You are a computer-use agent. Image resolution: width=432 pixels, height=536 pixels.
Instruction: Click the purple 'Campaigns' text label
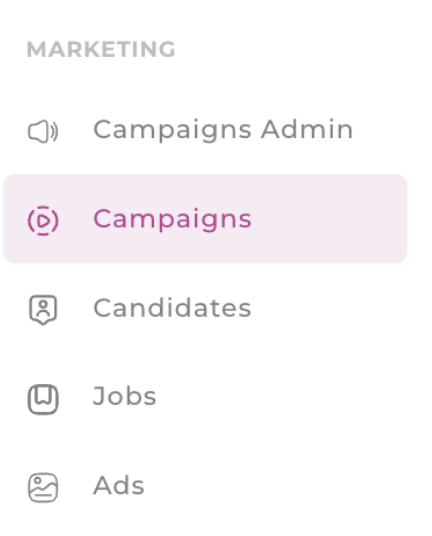point(173,219)
